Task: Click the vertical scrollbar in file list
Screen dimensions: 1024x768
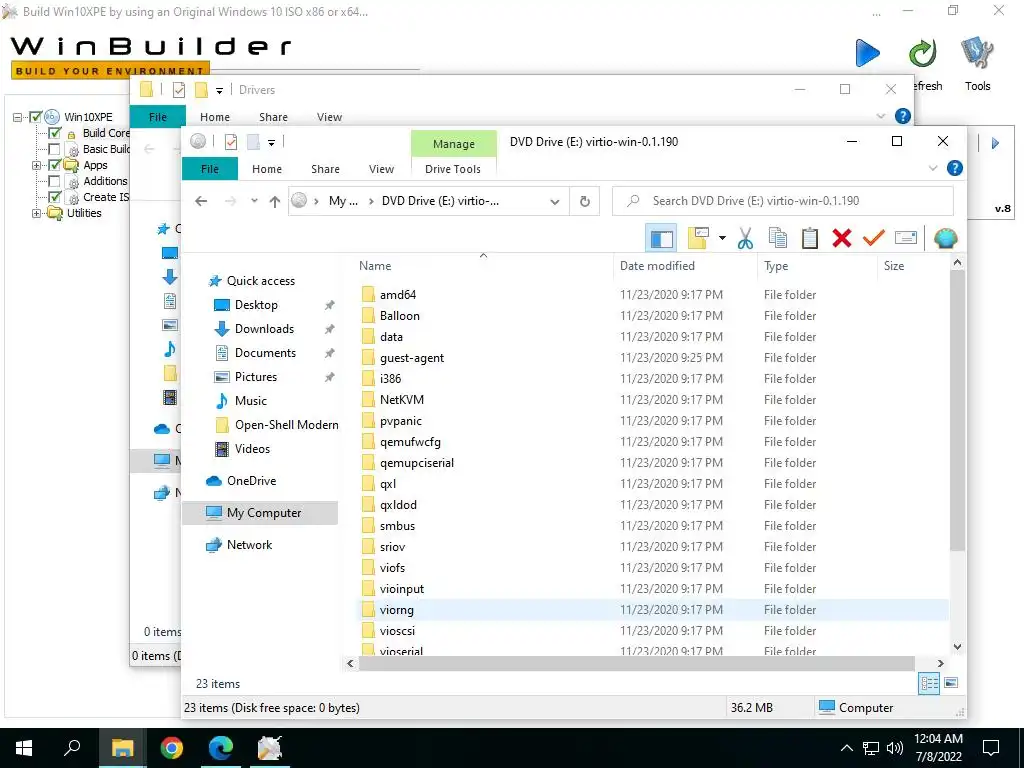Action: tap(957, 410)
